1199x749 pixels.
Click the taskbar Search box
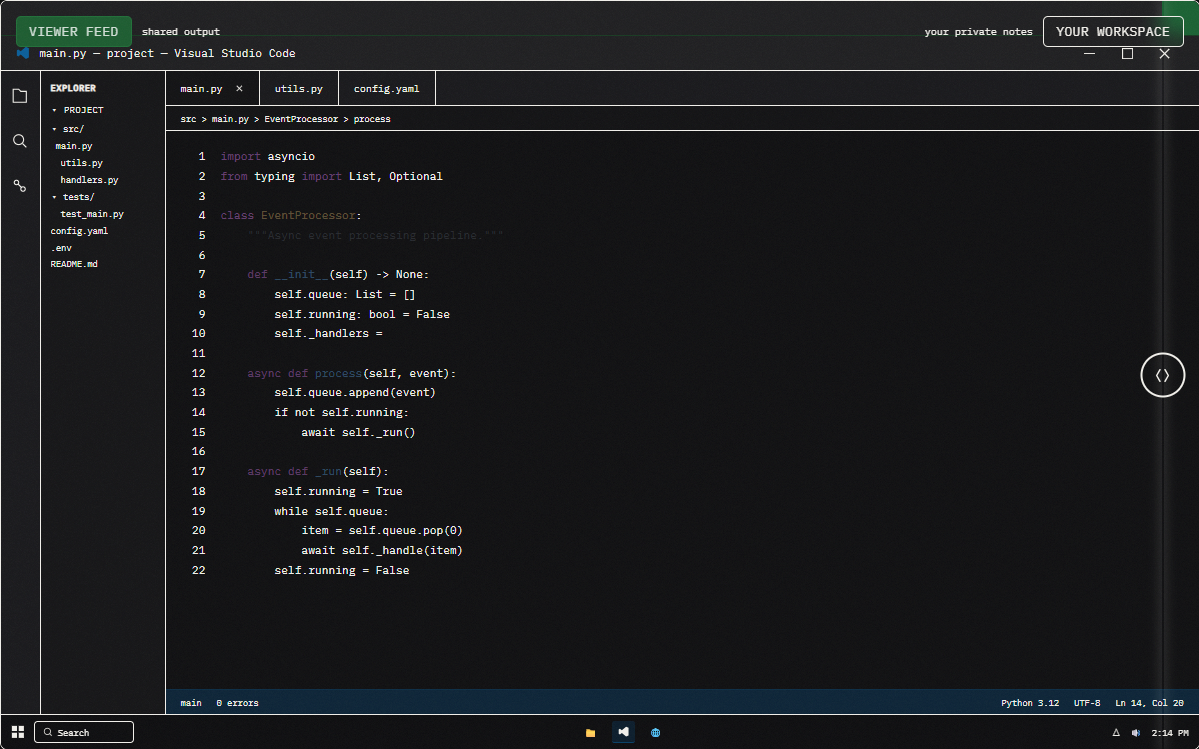coord(84,732)
